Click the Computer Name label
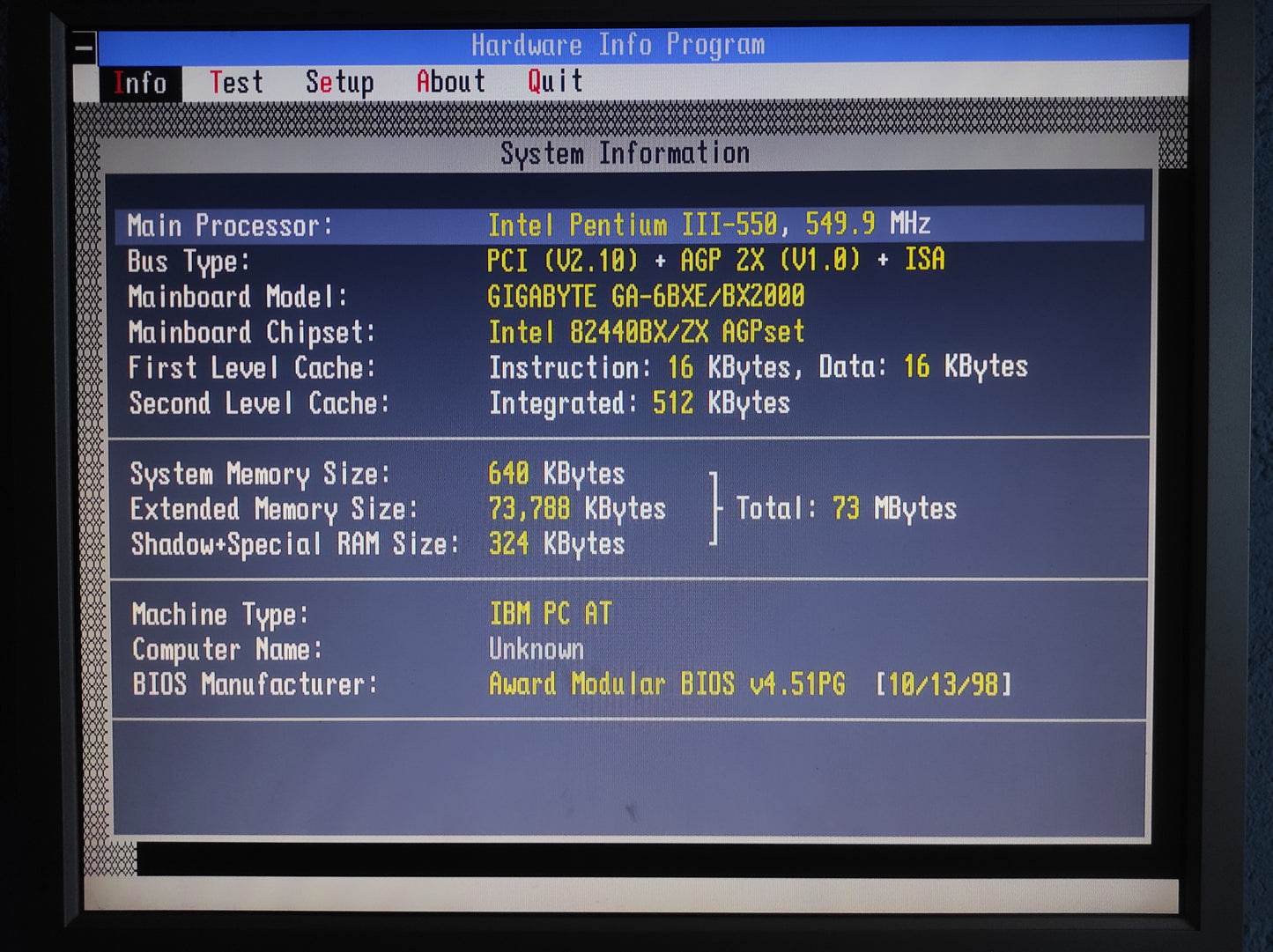The height and width of the screenshot is (952, 1273). tap(227, 650)
